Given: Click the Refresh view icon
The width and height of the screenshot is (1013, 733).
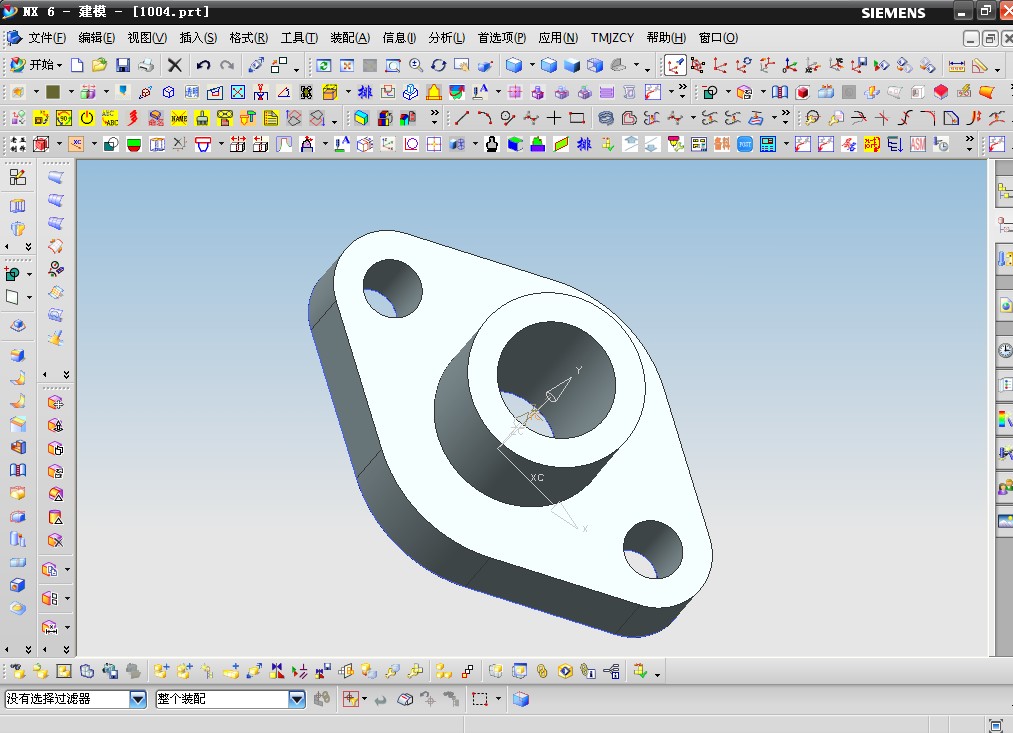Looking at the screenshot, I should [x=324, y=65].
